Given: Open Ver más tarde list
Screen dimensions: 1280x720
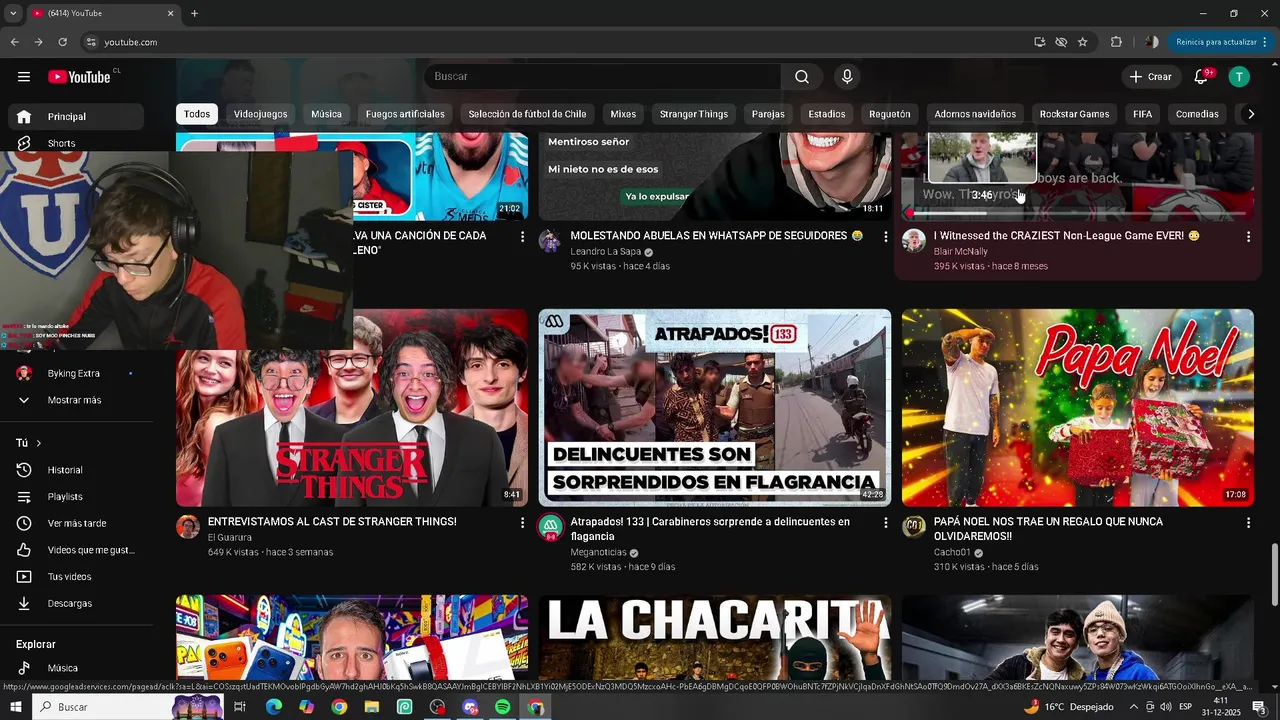Looking at the screenshot, I should coord(77,524).
